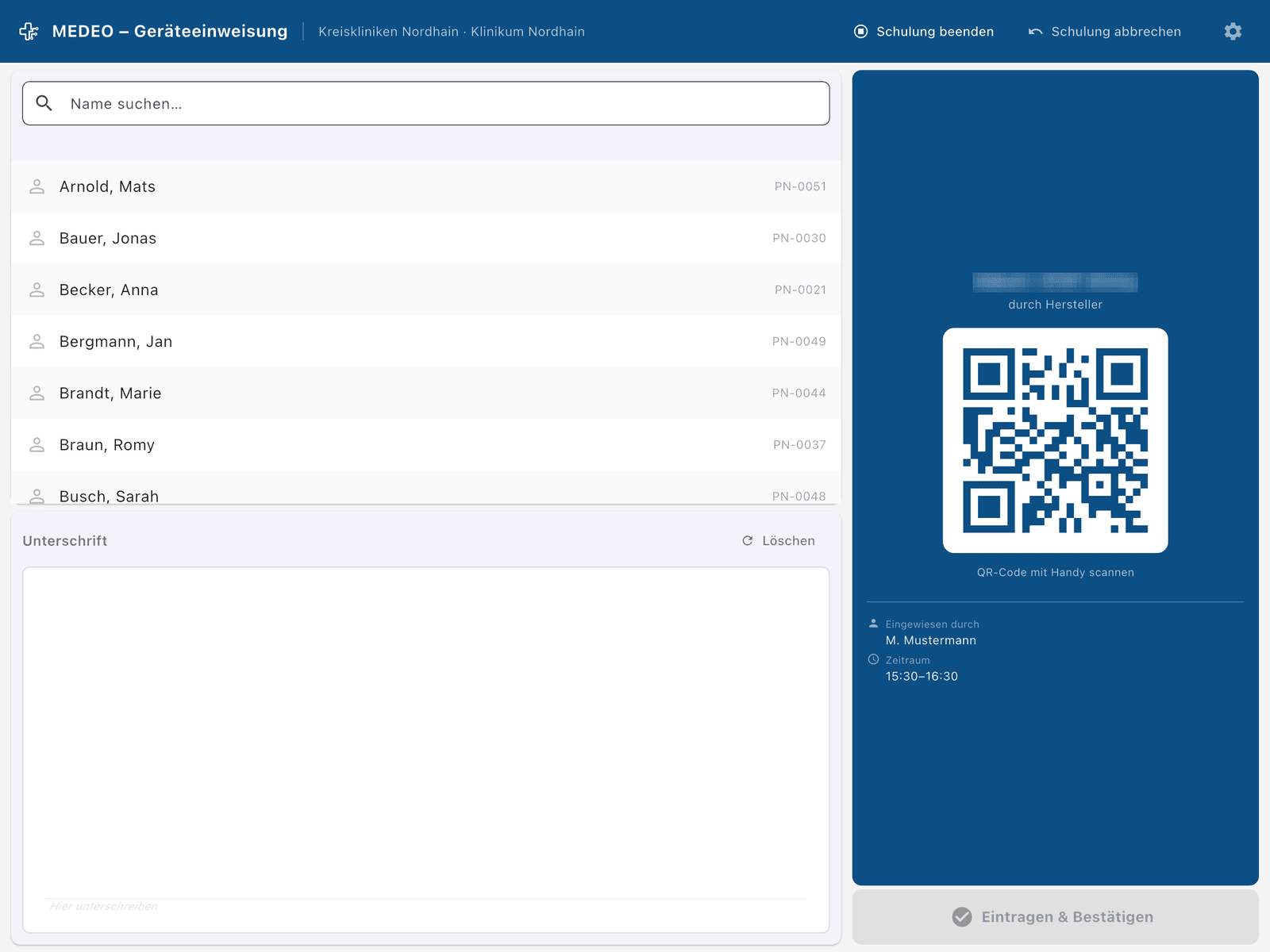Viewport: 1270px width, 952px height.
Task: Click person icon next to Arnold, Mats
Action: tap(37, 186)
